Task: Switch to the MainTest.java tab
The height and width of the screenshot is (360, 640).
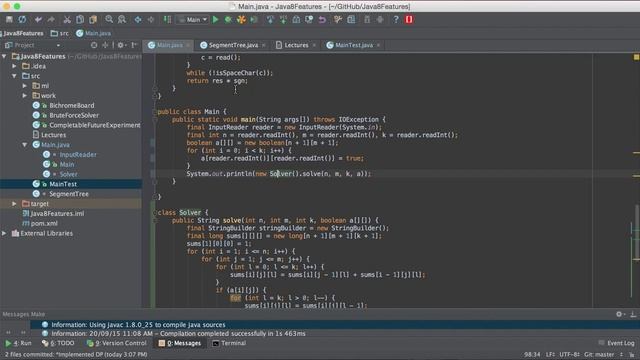Action: (354, 45)
